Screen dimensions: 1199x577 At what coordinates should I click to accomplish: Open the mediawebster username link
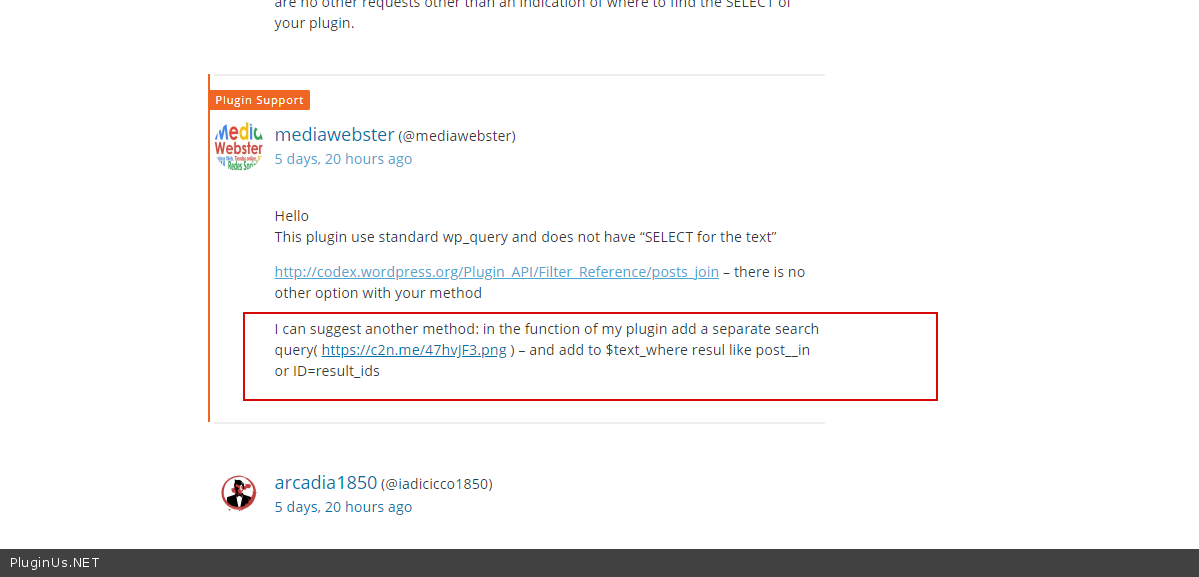coord(334,135)
